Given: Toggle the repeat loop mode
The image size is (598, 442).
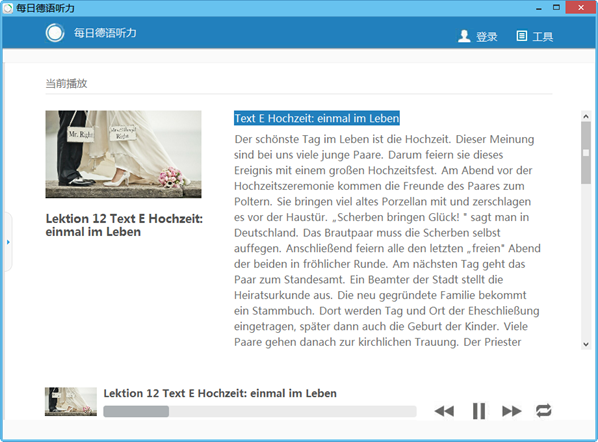Looking at the screenshot, I should click(x=543, y=411).
